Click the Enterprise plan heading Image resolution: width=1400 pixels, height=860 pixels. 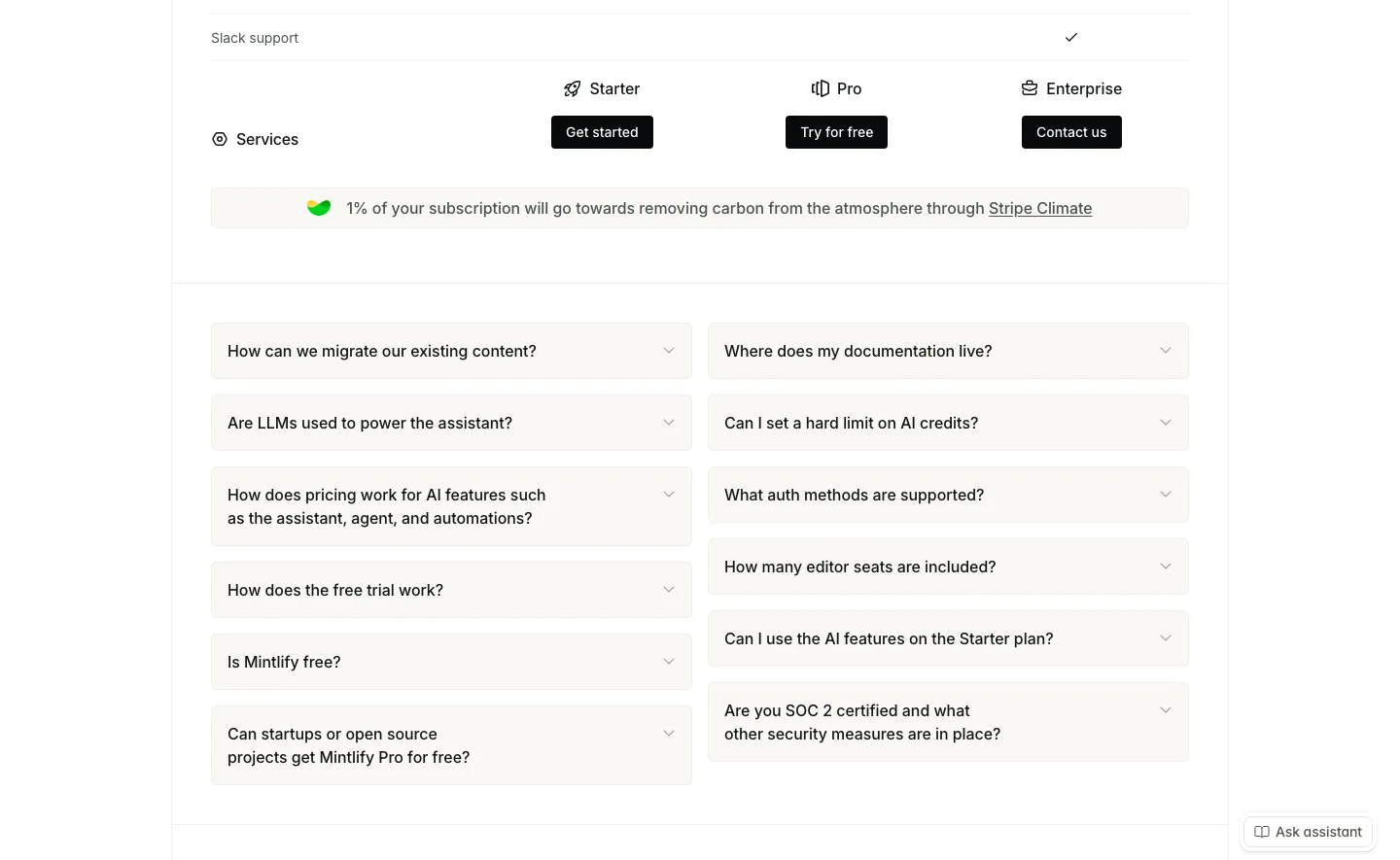[1084, 88]
